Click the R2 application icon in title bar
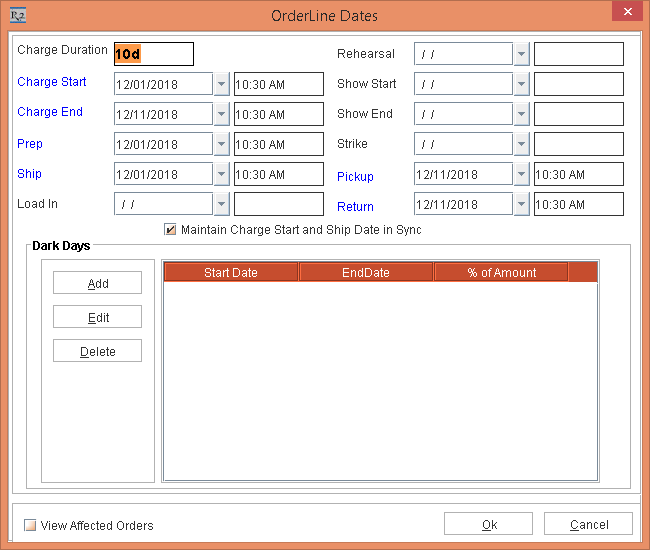 [16, 15]
